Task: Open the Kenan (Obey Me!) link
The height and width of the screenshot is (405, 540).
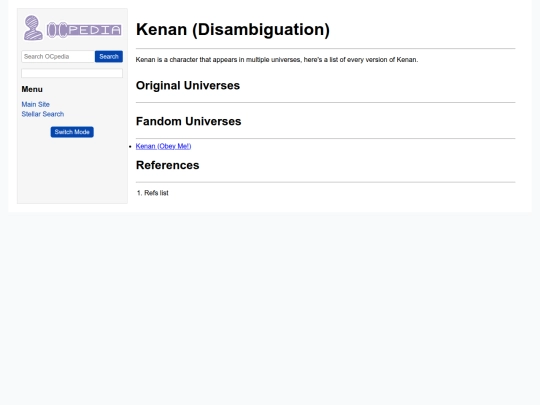Action: point(163,146)
